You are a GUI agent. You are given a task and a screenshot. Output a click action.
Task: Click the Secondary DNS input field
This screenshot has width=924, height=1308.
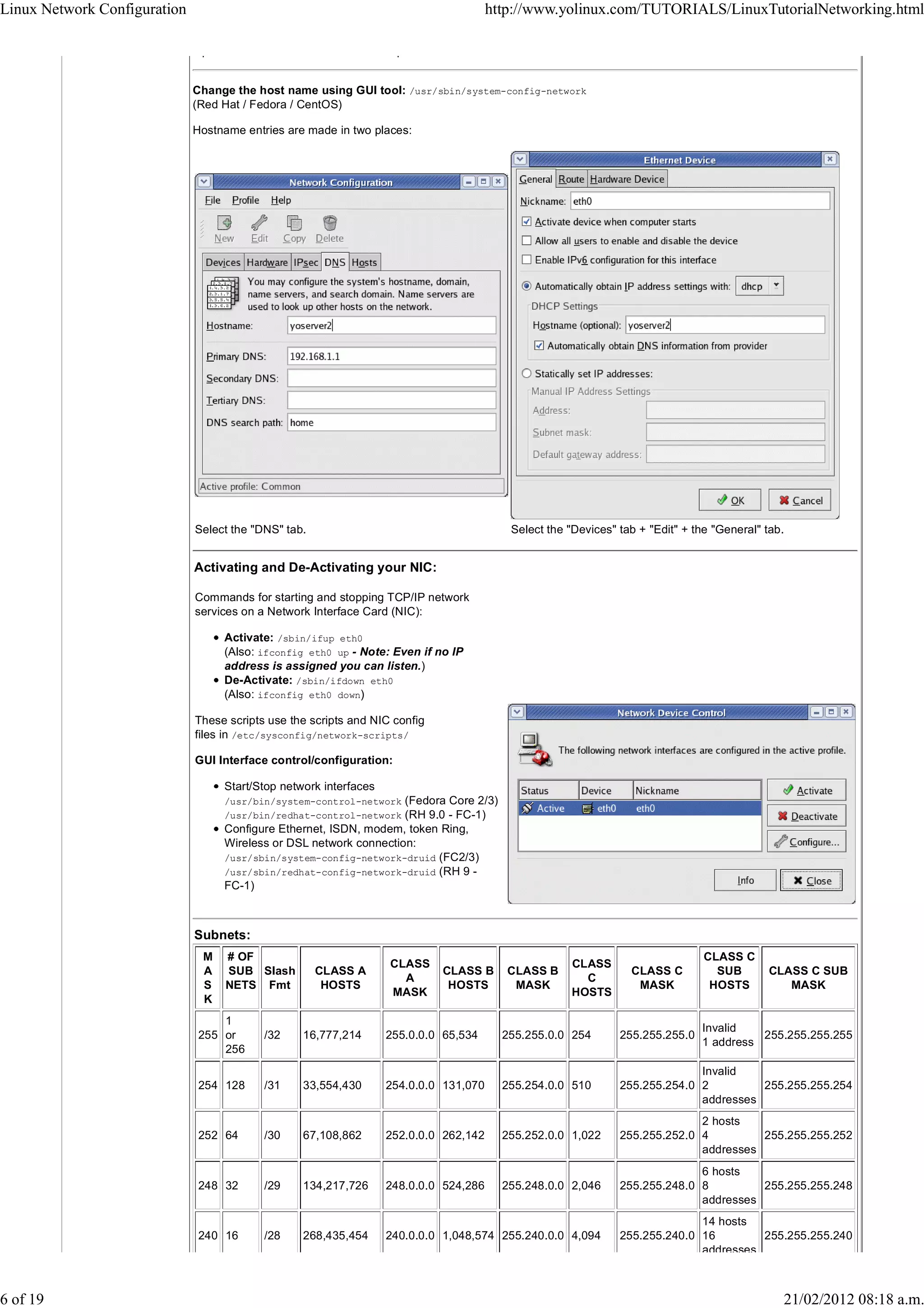click(x=392, y=378)
